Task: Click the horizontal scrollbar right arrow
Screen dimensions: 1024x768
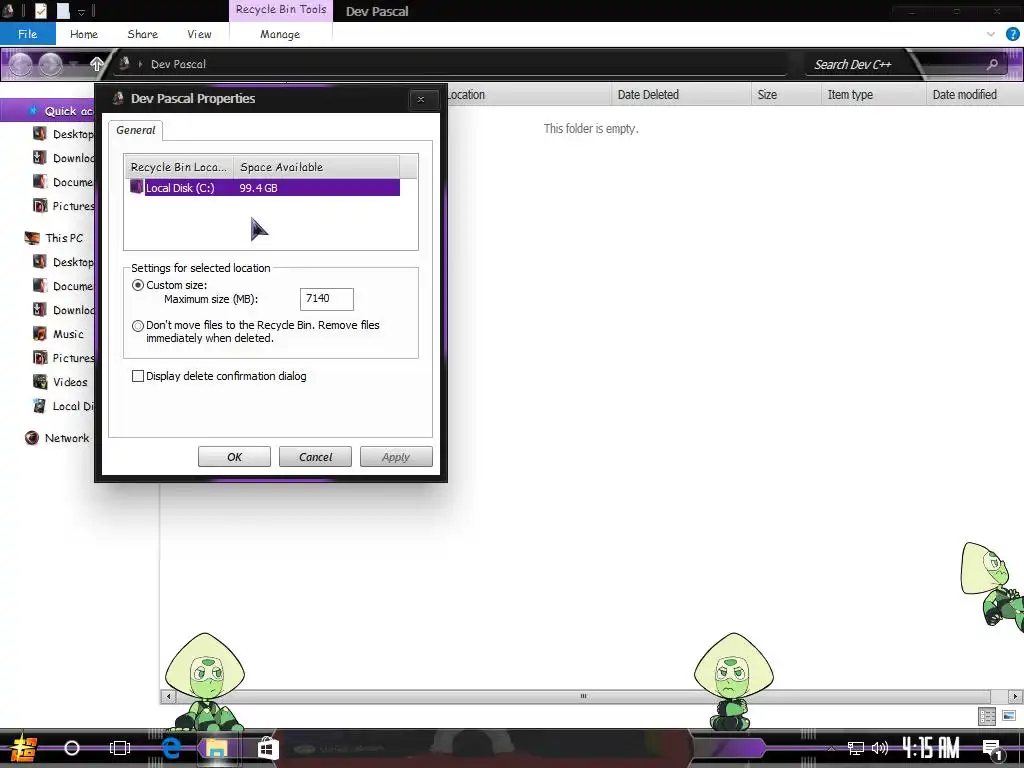Action: [1016, 696]
